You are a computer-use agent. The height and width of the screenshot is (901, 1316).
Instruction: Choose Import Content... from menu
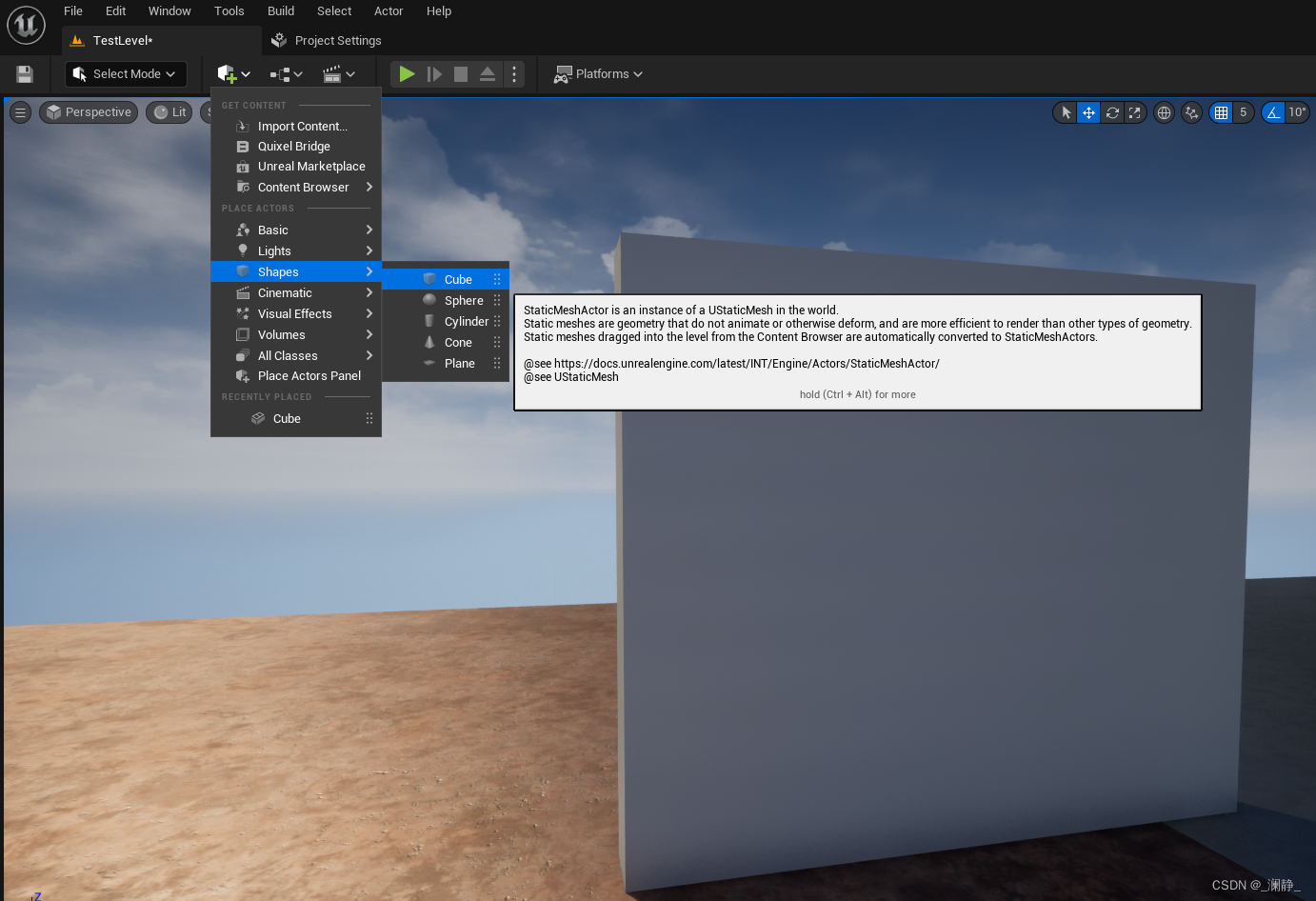(296, 126)
